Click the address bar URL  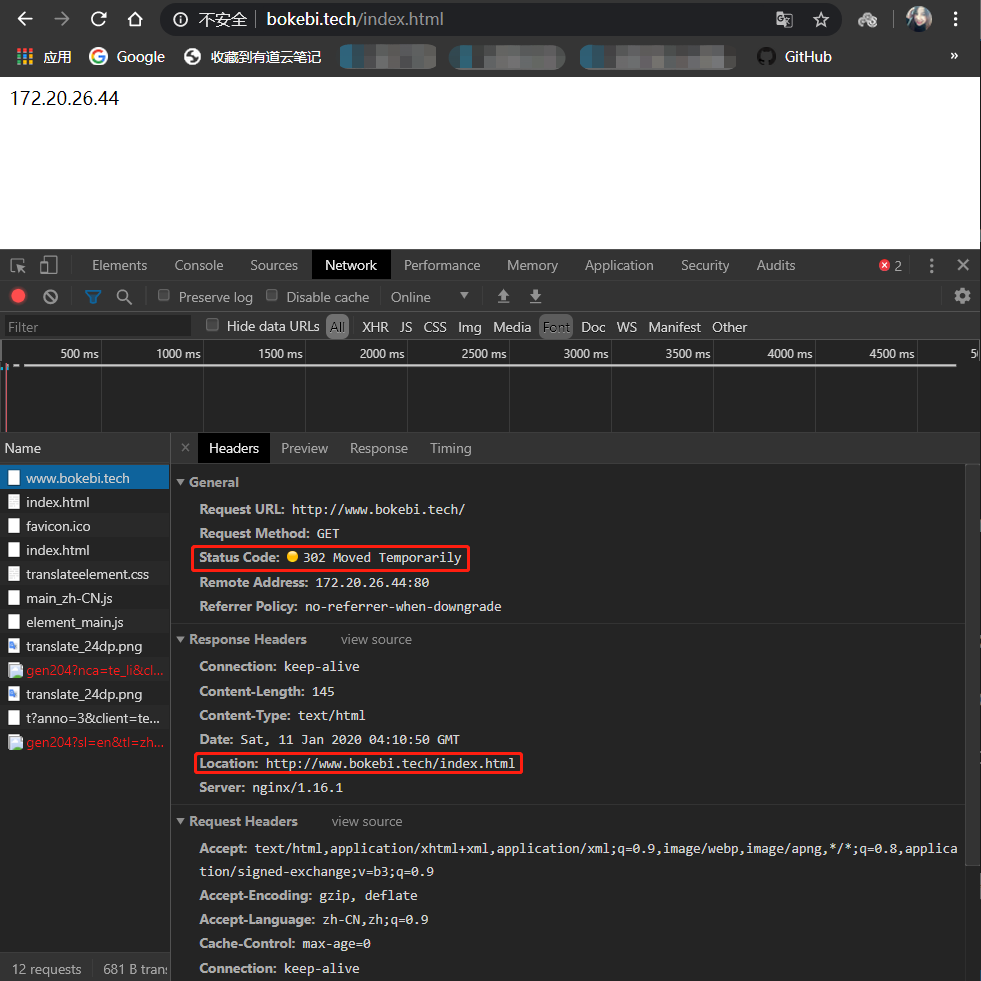(x=355, y=19)
